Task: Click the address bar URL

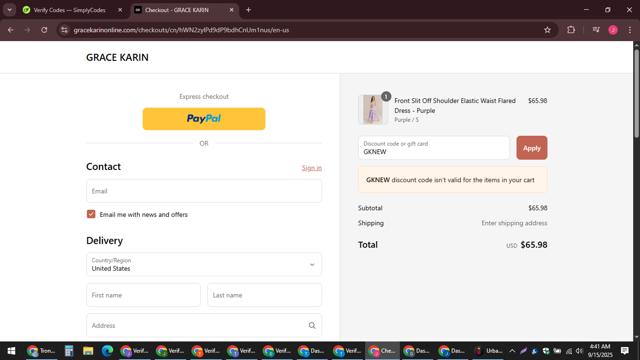Action: pyautogui.click(x=181, y=30)
